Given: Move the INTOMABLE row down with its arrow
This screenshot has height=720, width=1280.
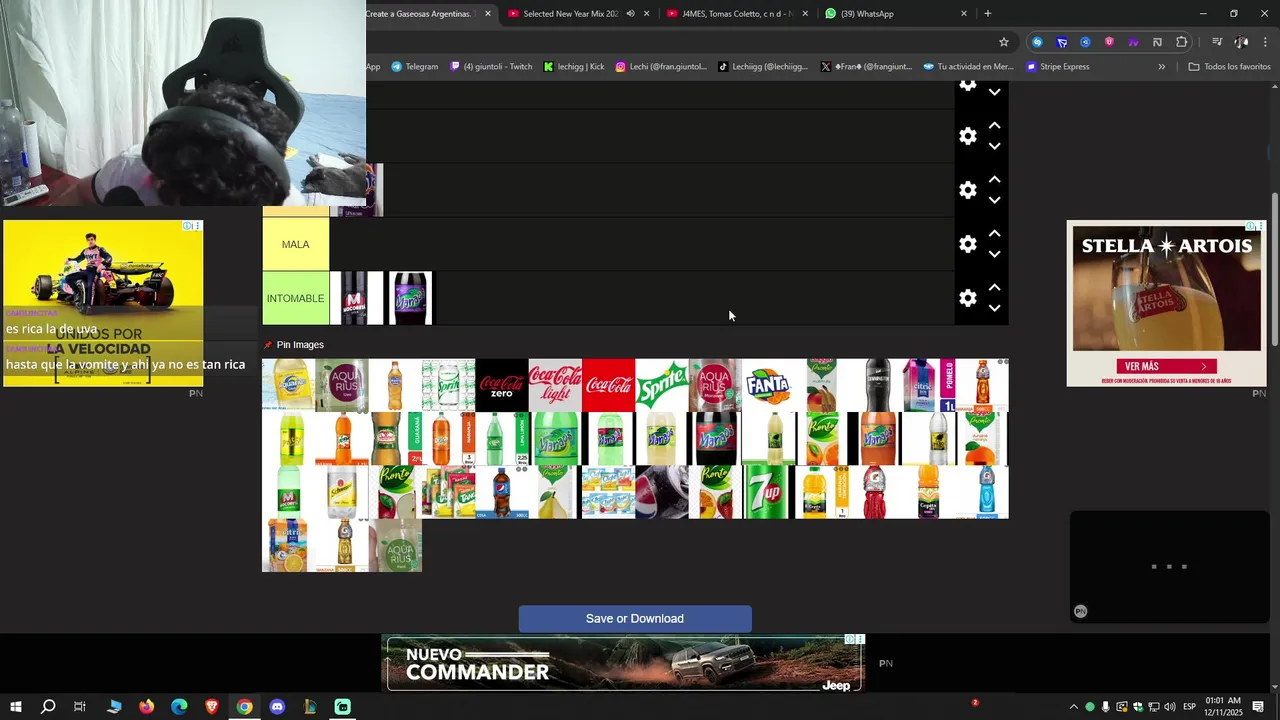Looking at the screenshot, I should (x=994, y=308).
